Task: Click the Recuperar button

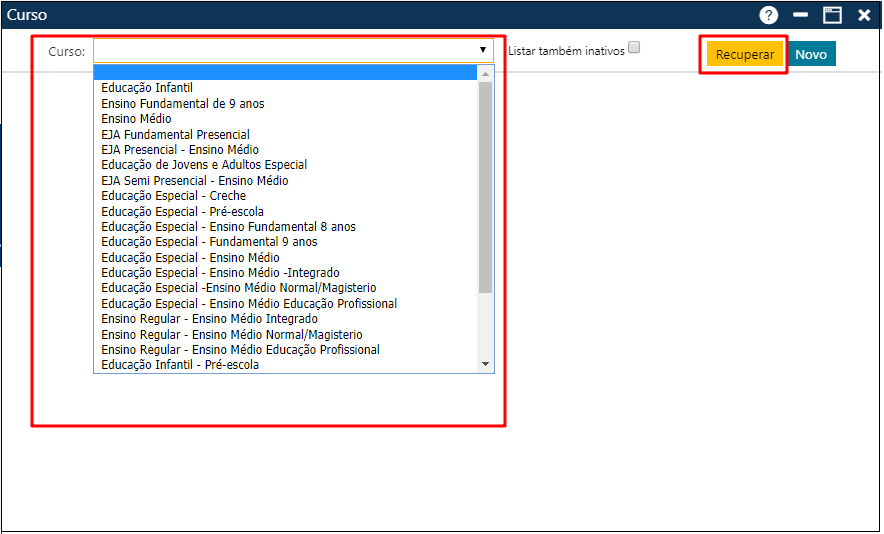Action: coord(745,55)
